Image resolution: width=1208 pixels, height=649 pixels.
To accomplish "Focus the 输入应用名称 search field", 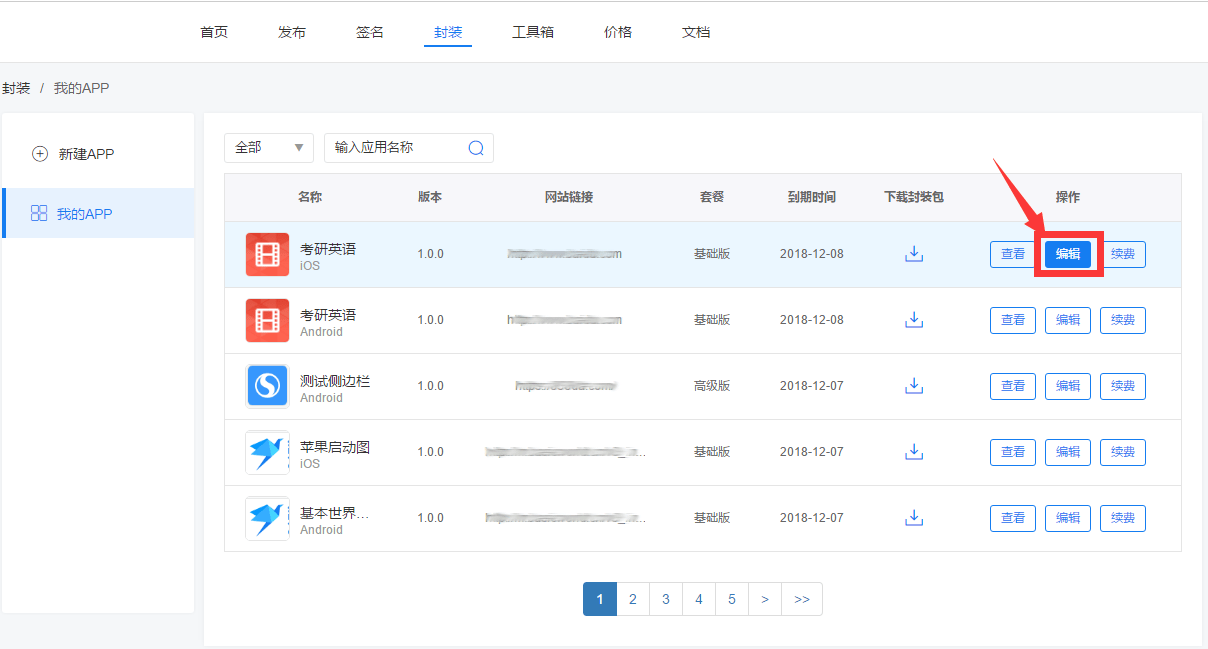I will (395, 148).
